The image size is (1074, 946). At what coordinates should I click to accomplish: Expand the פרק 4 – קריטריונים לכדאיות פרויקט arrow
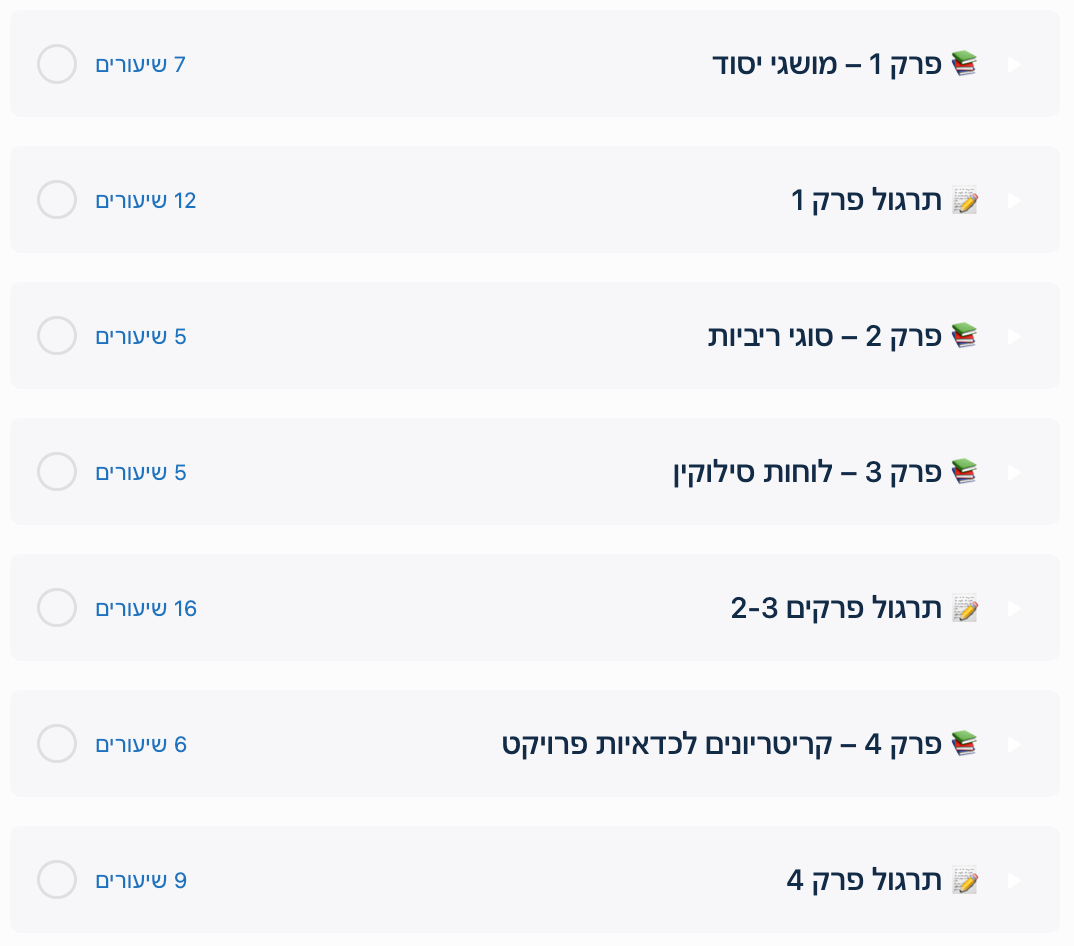point(1014,744)
